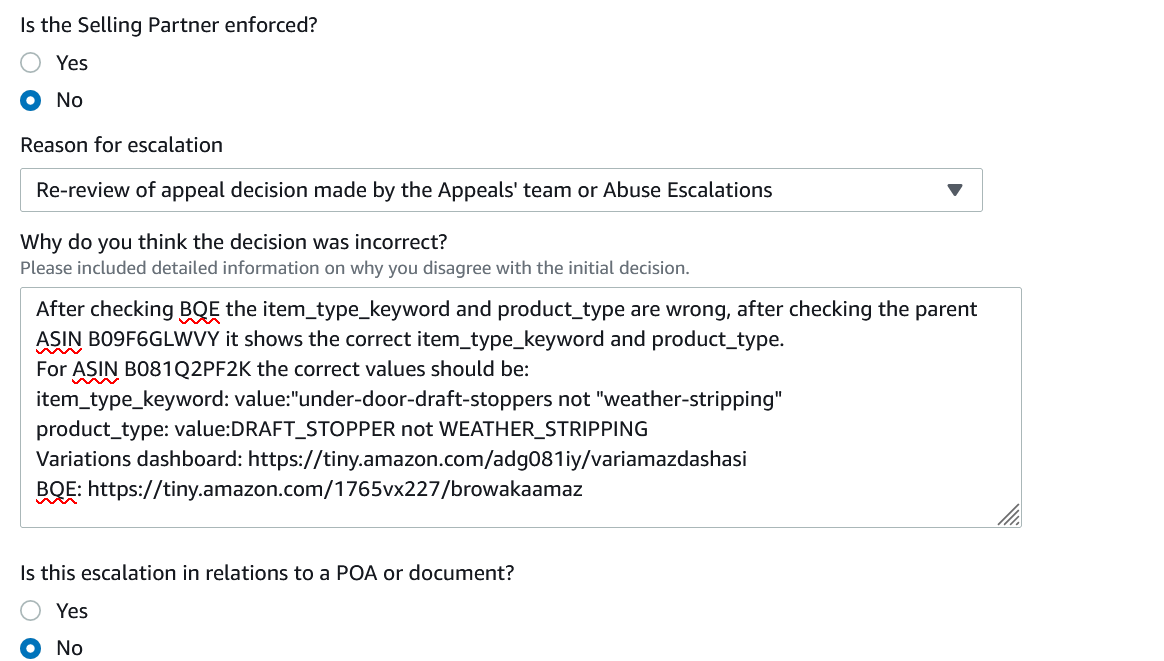Click the "Reason for escalation" field label
Viewport: 1164px width, 661px height.
[x=121, y=145]
